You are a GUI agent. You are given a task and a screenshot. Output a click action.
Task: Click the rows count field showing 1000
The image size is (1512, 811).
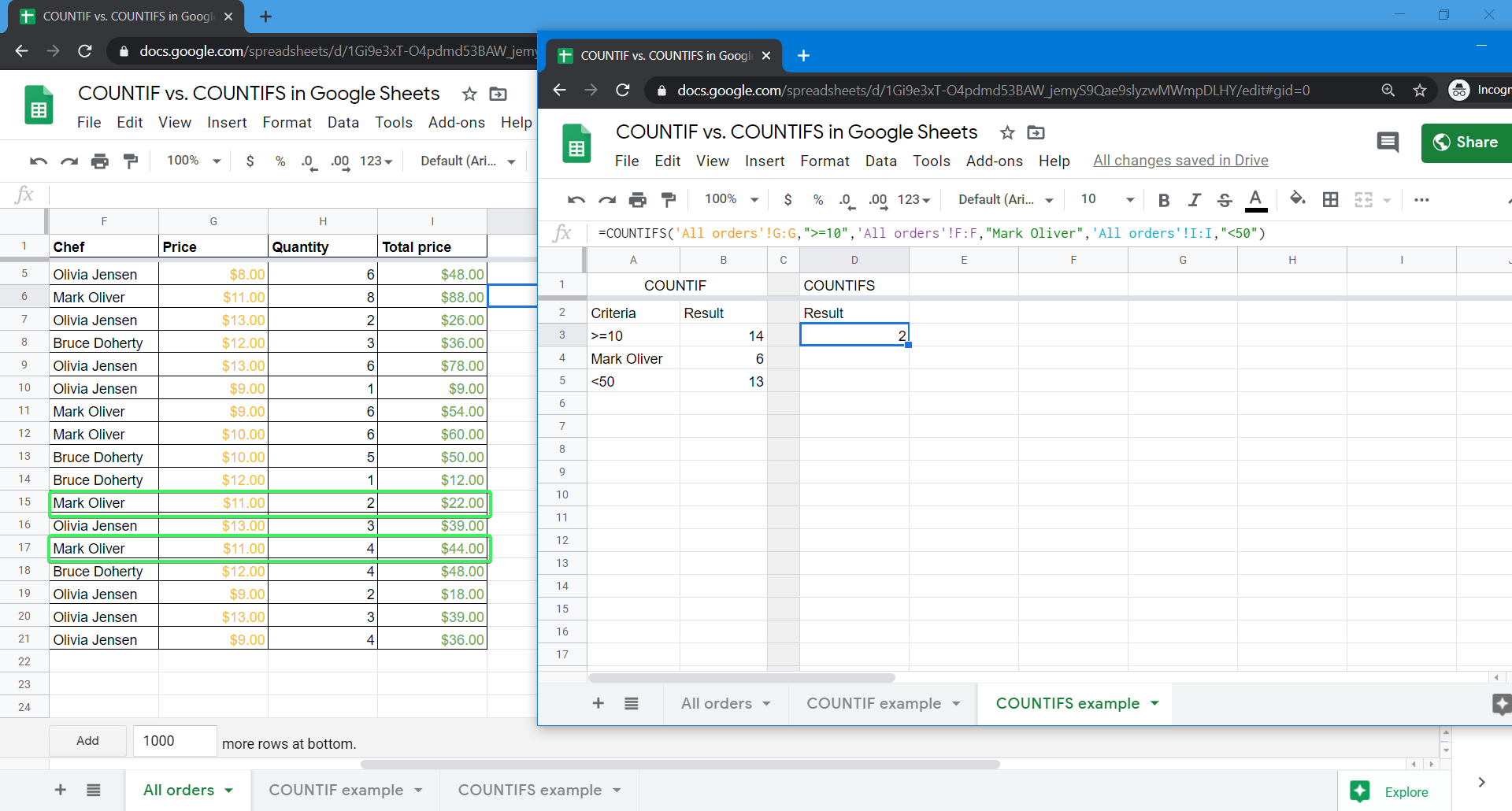(175, 741)
